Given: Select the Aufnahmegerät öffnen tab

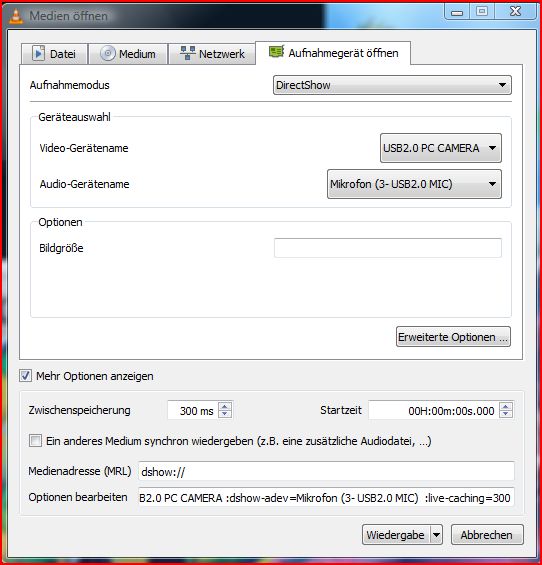Looking at the screenshot, I should pos(333,53).
